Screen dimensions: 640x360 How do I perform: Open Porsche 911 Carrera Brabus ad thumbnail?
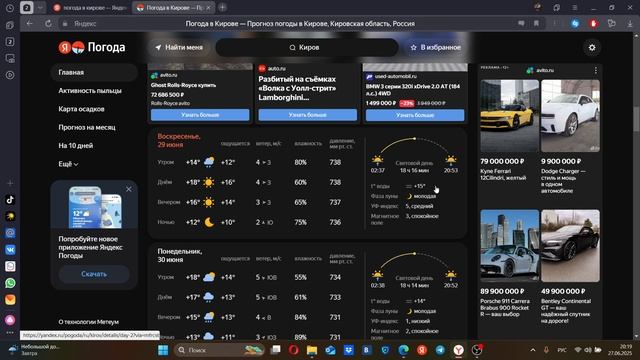(x=509, y=246)
